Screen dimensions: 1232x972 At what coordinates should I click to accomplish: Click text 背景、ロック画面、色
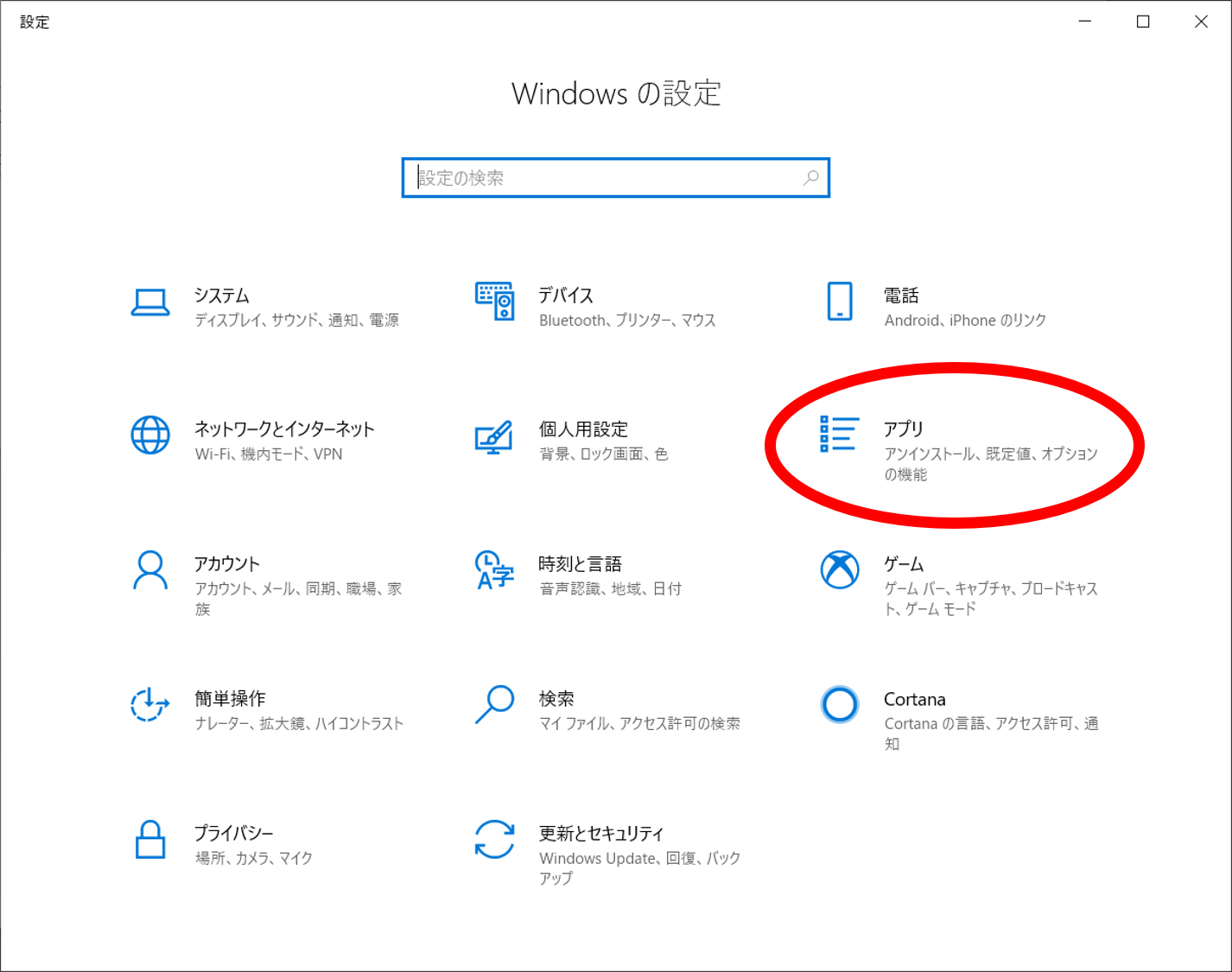[x=604, y=454]
